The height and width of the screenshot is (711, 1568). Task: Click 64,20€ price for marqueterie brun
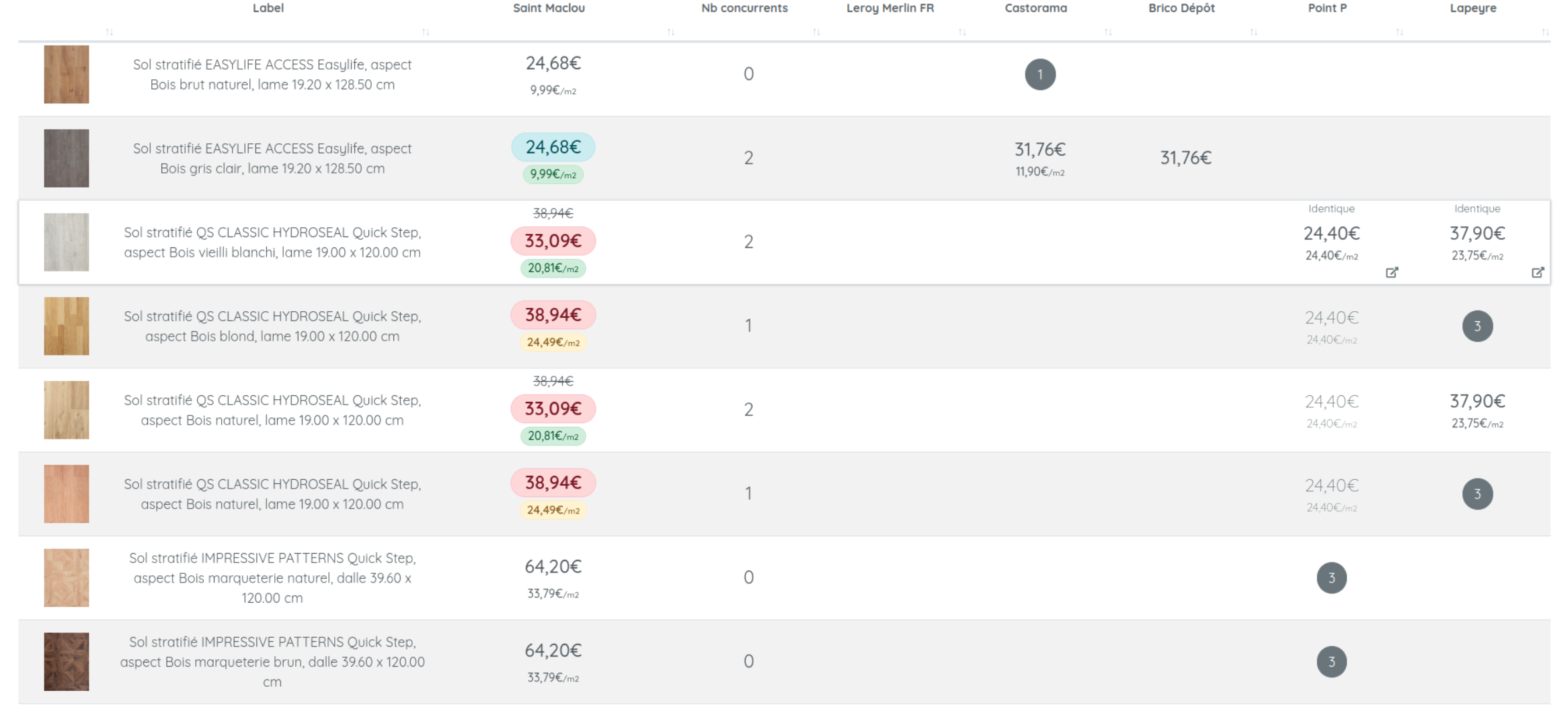coord(553,651)
